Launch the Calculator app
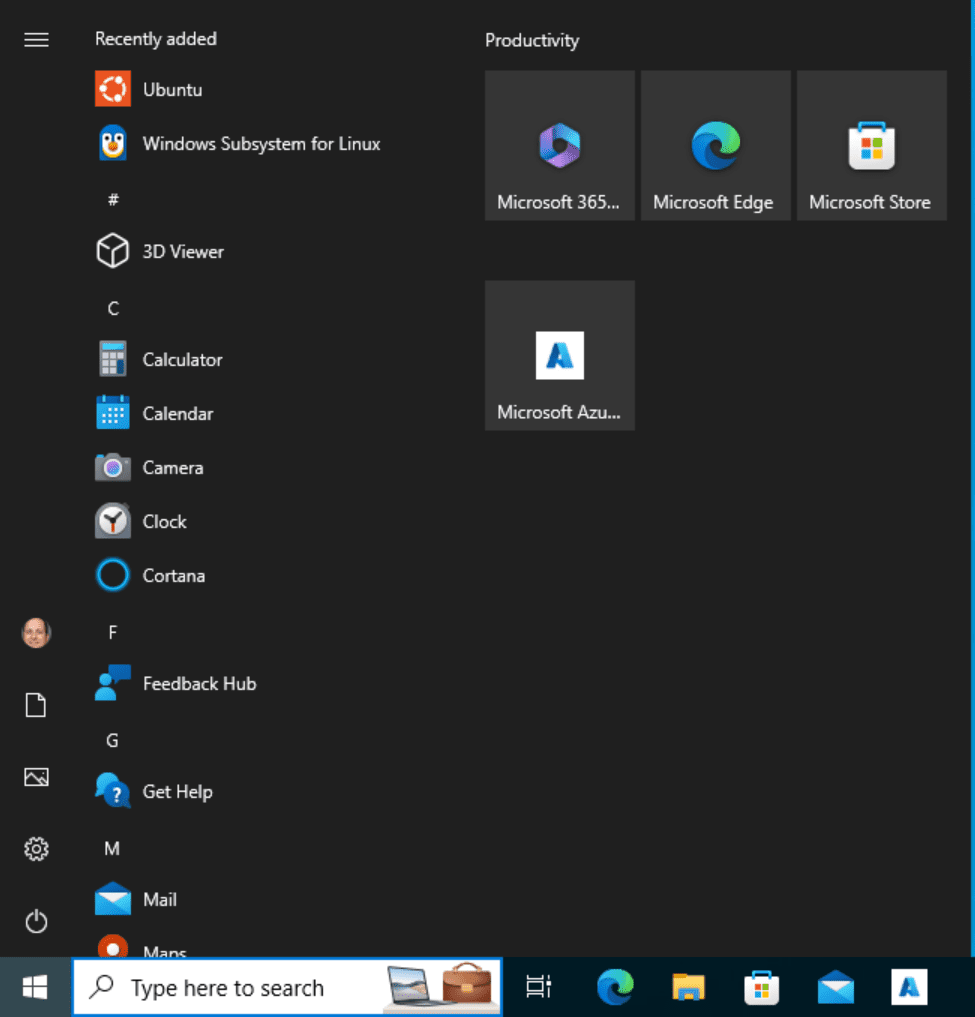 click(182, 359)
